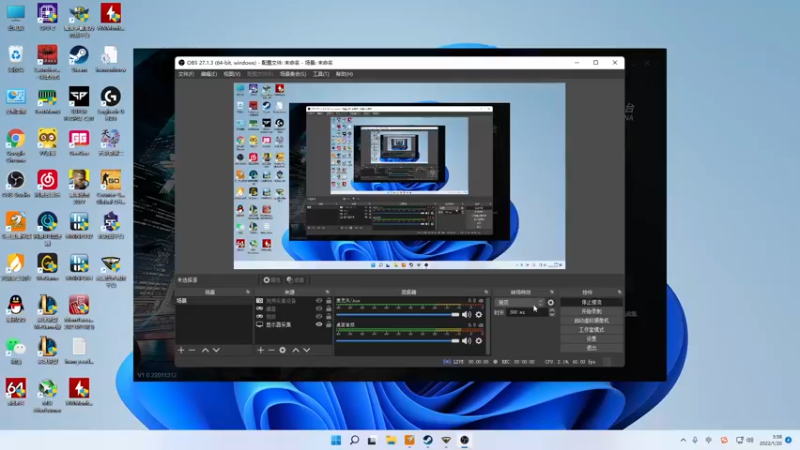Open the 文件 menu in OBS

(186, 74)
